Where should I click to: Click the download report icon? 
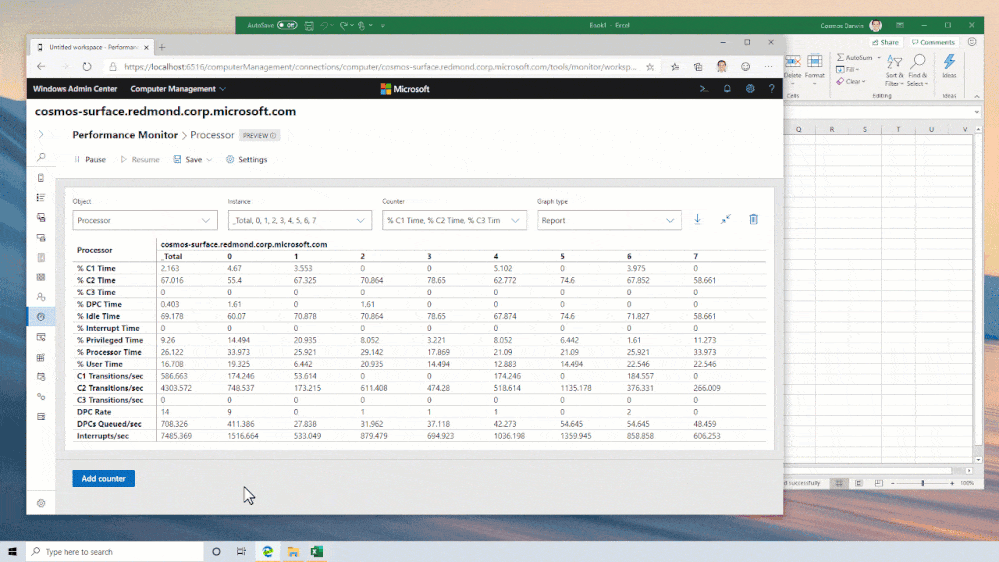point(698,220)
